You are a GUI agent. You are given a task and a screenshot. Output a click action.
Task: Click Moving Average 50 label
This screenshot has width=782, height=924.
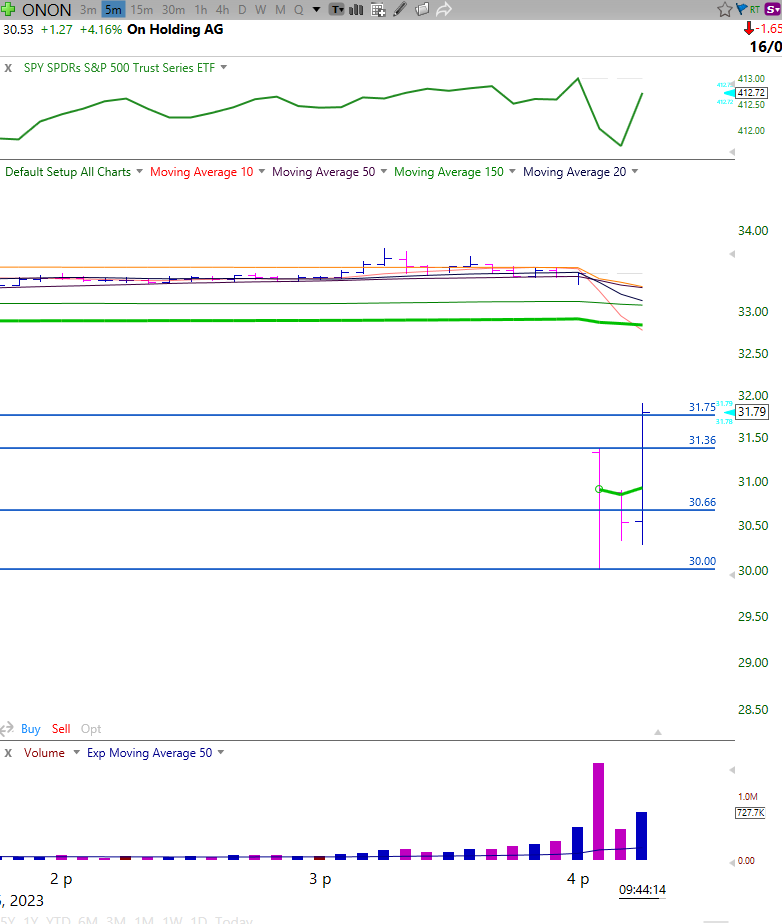point(324,171)
